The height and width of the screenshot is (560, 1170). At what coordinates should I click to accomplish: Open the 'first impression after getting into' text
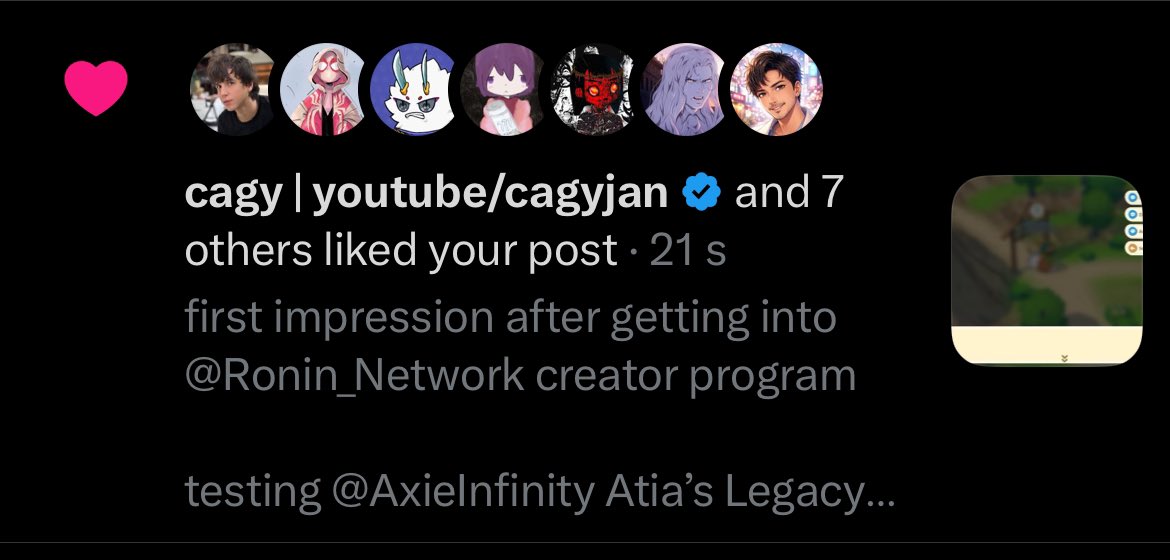510,318
